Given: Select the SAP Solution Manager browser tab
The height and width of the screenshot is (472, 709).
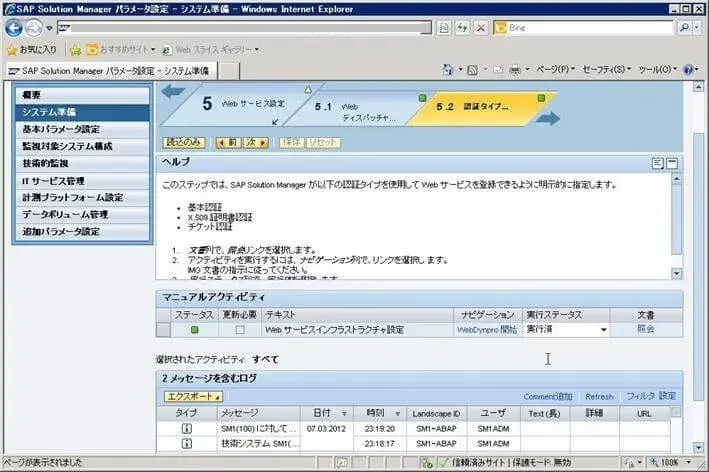Looking at the screenshot, I should point(111,71).
